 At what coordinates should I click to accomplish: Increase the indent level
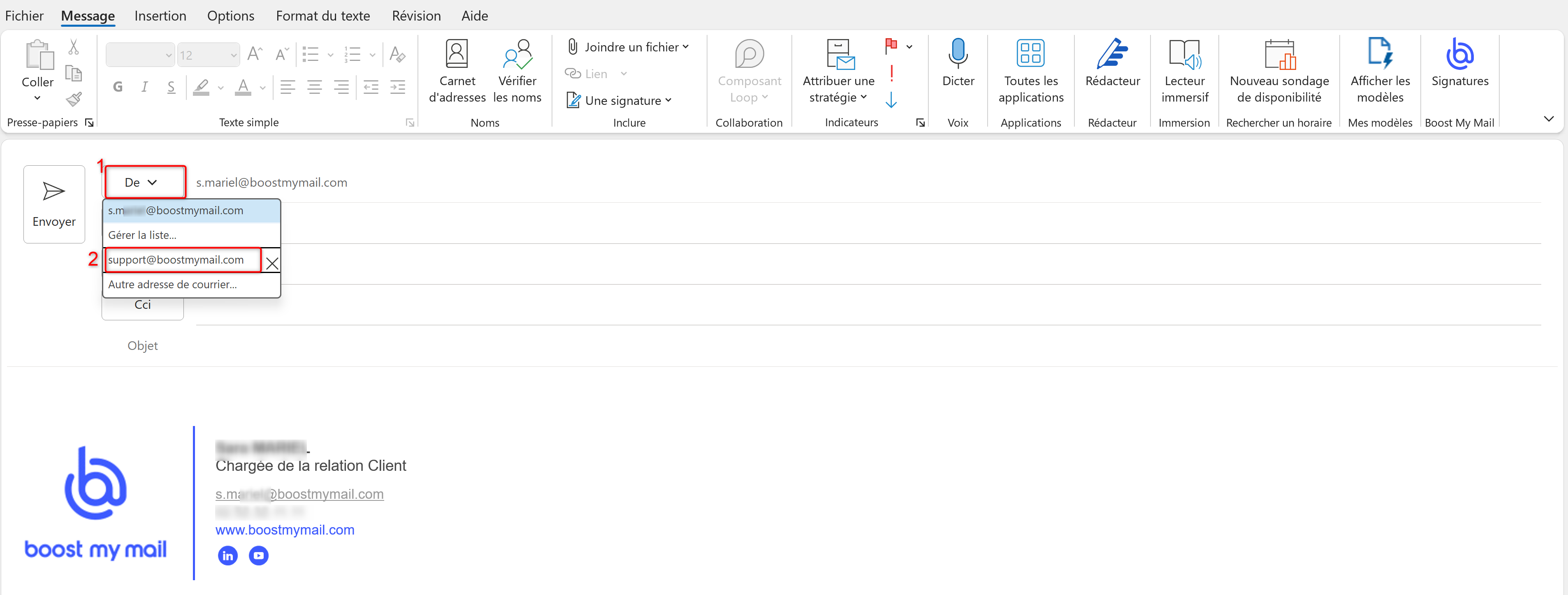click(x=397, y=87)
